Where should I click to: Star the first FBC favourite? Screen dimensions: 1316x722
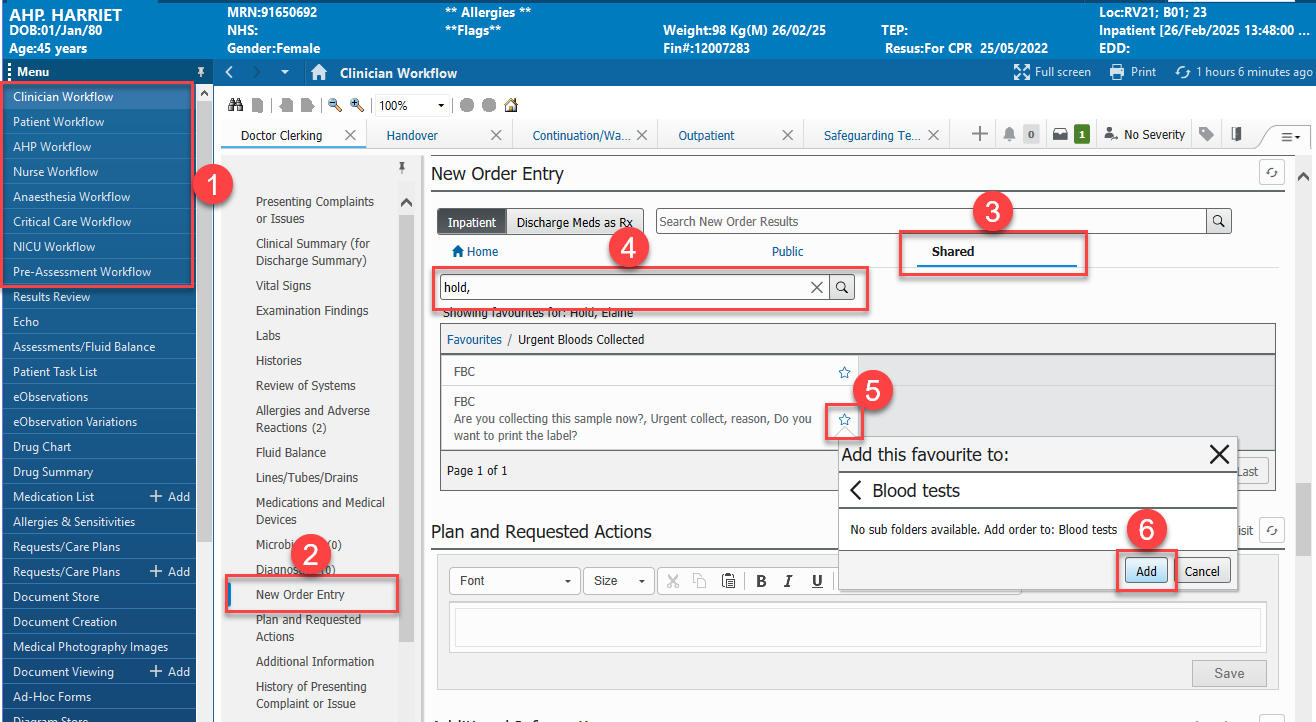(844, 372)
